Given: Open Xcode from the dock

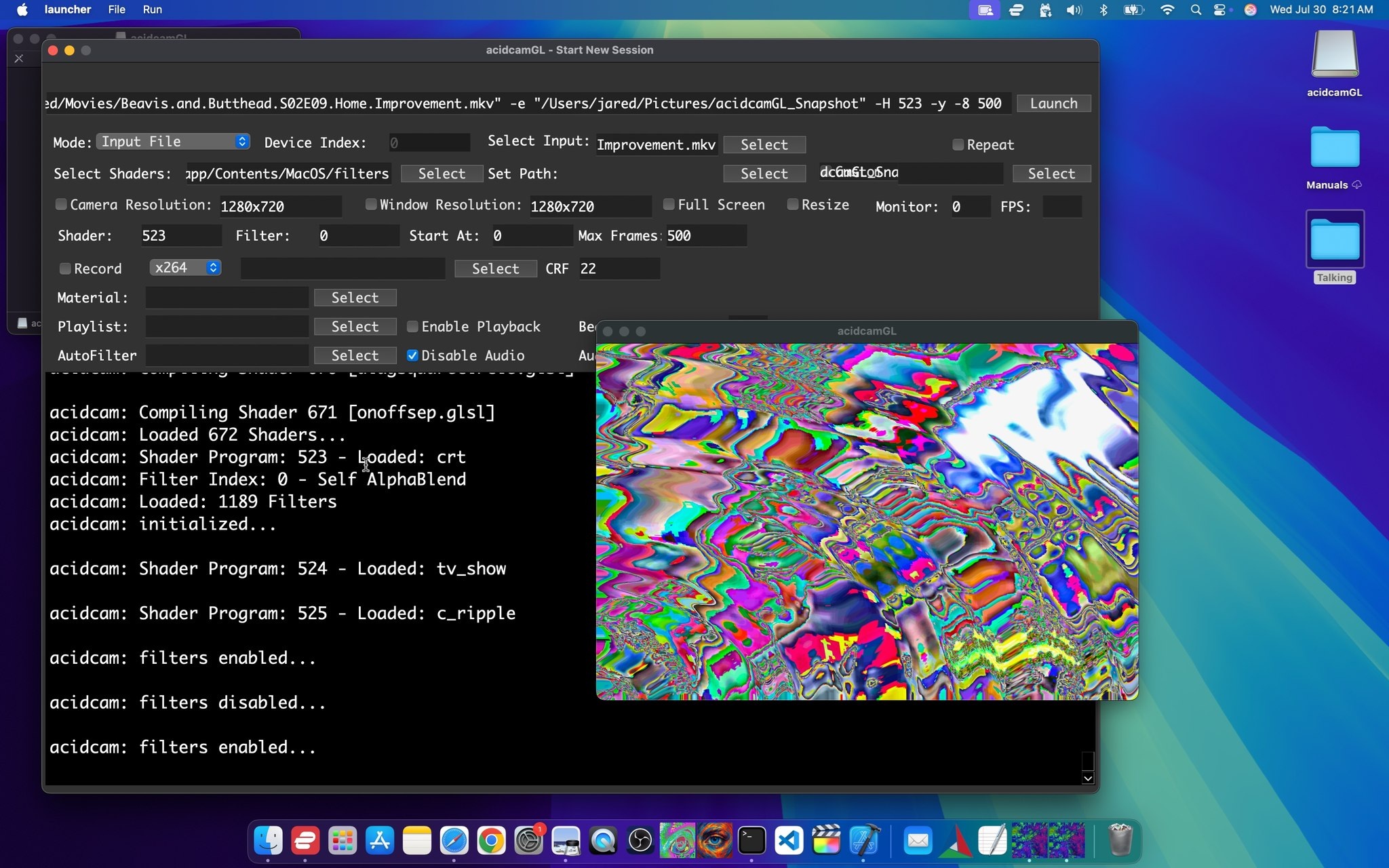Looking at the screenshot, I should 863,842.
